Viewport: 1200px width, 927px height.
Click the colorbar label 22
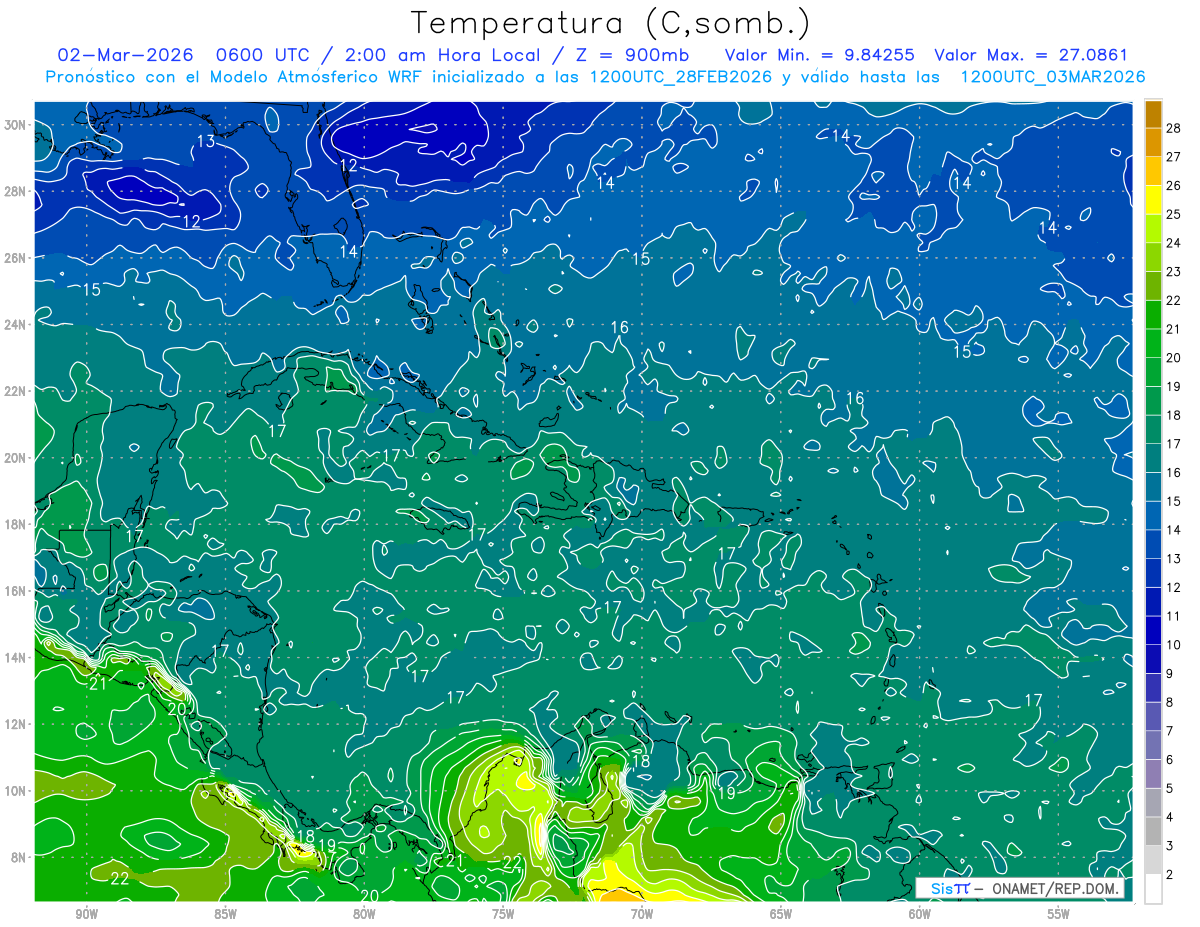pos(1174,300)
